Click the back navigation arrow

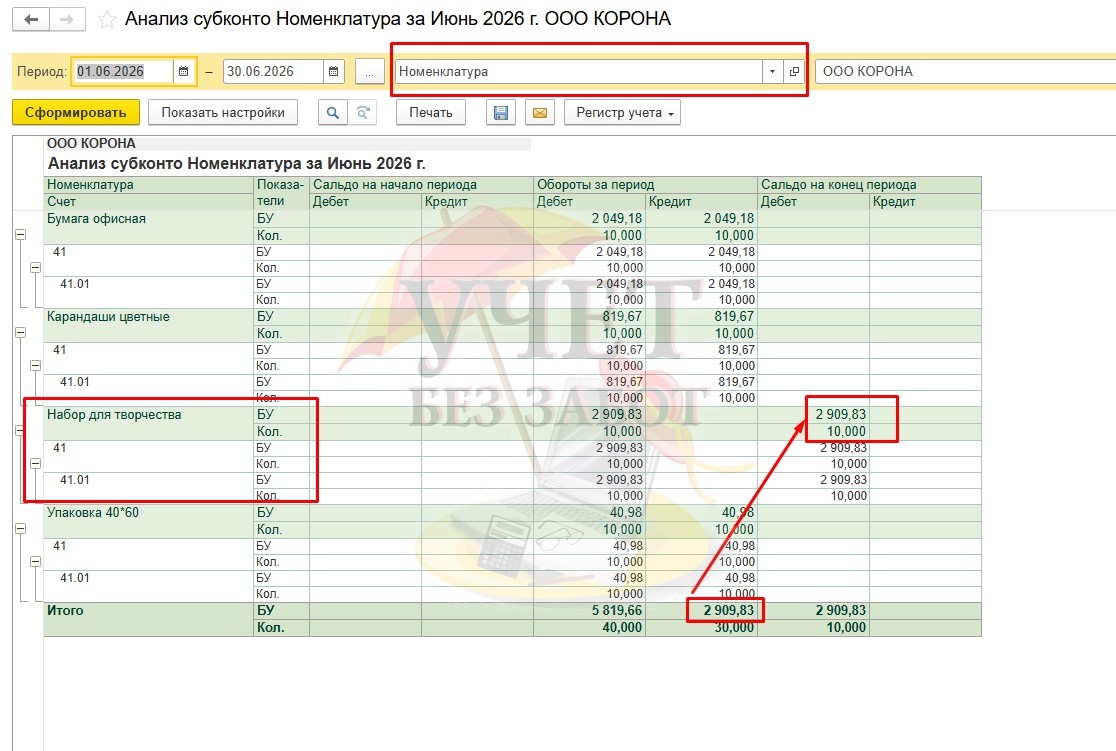31,19
